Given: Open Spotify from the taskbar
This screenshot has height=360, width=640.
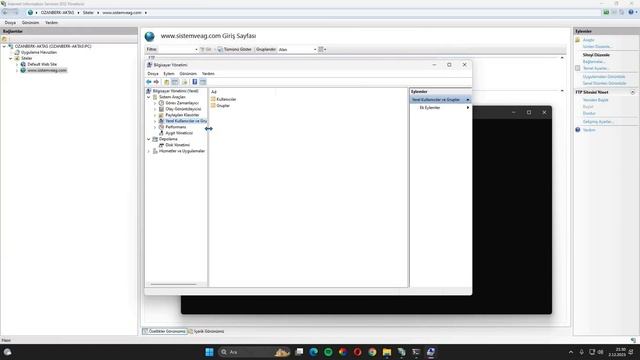Looking at the screenshot, I should pyautogui.click(x=328, y=352).
